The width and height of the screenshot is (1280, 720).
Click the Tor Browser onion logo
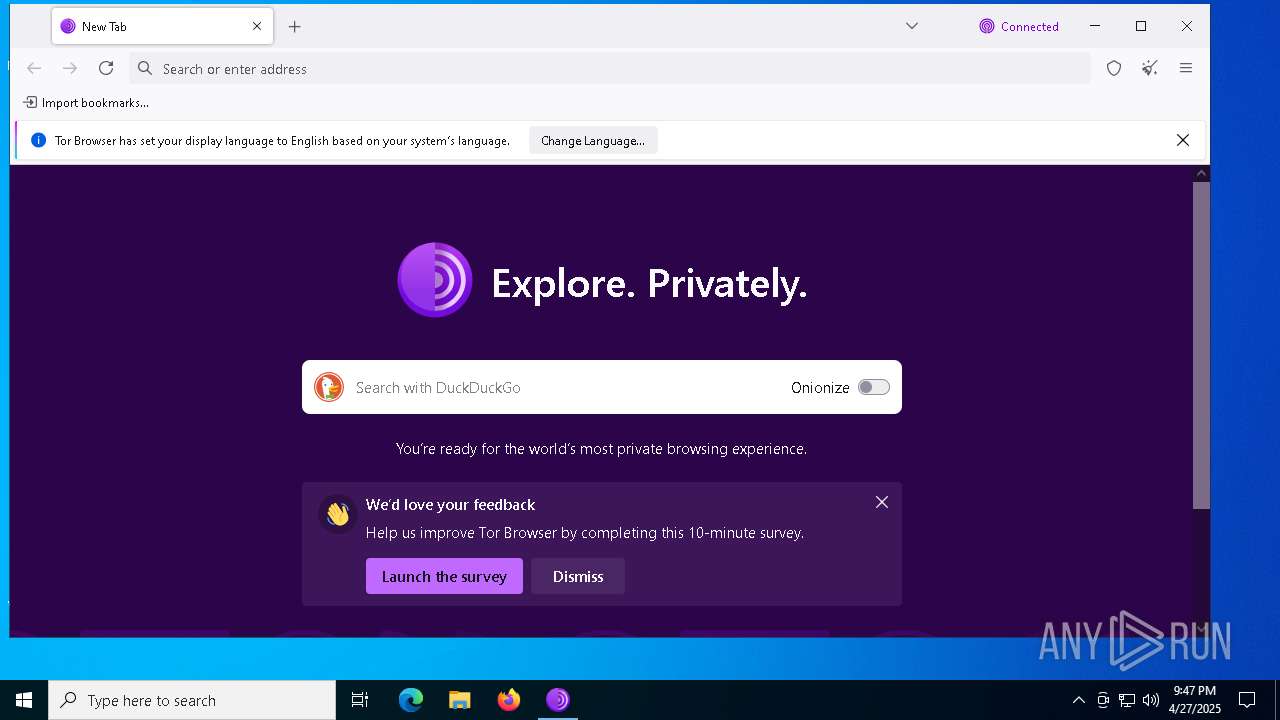click(x=435, y=280)
